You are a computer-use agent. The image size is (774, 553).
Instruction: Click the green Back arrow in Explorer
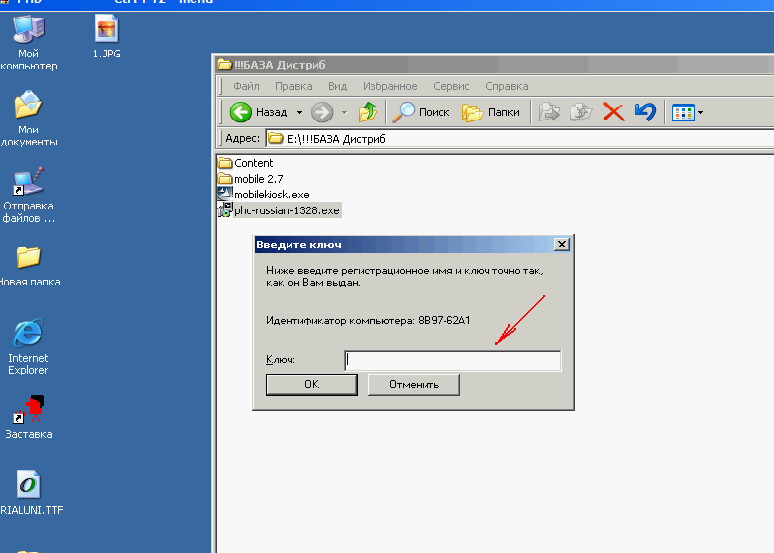[241, 112]
